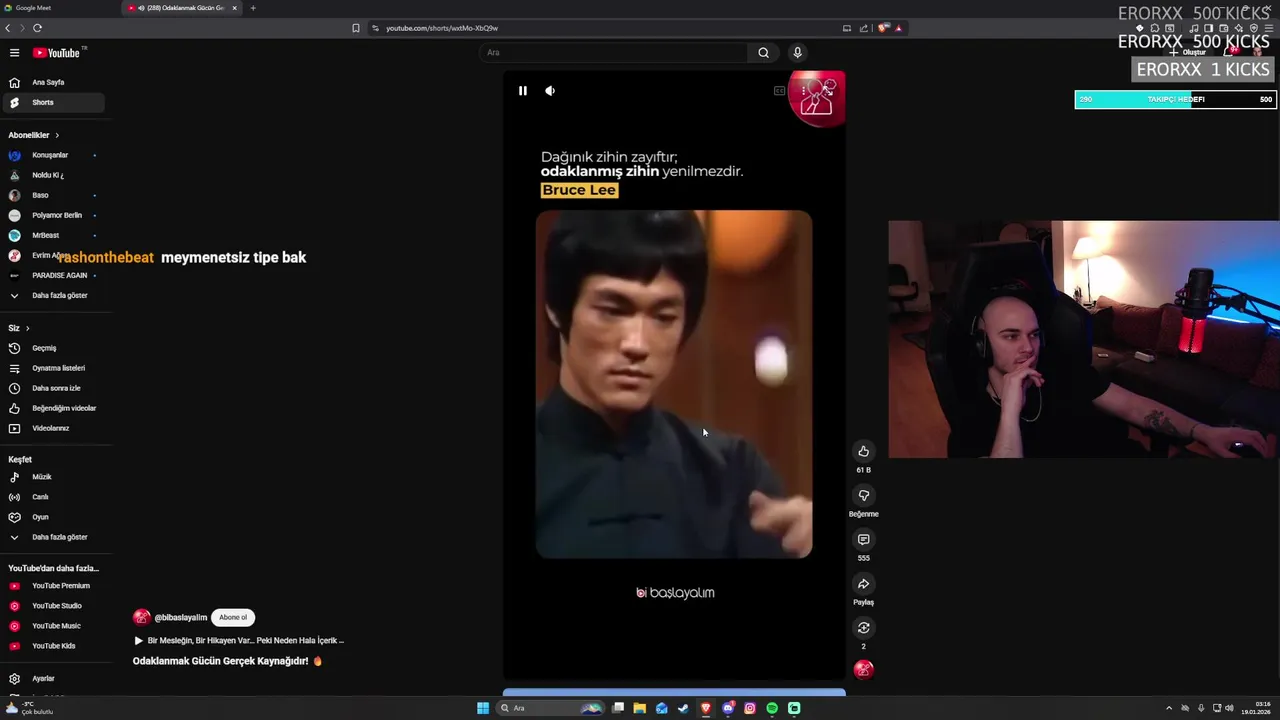Open the Noldu Ki ¿ subscription channel
The image size is (1280, 720).
click(52, 175)
